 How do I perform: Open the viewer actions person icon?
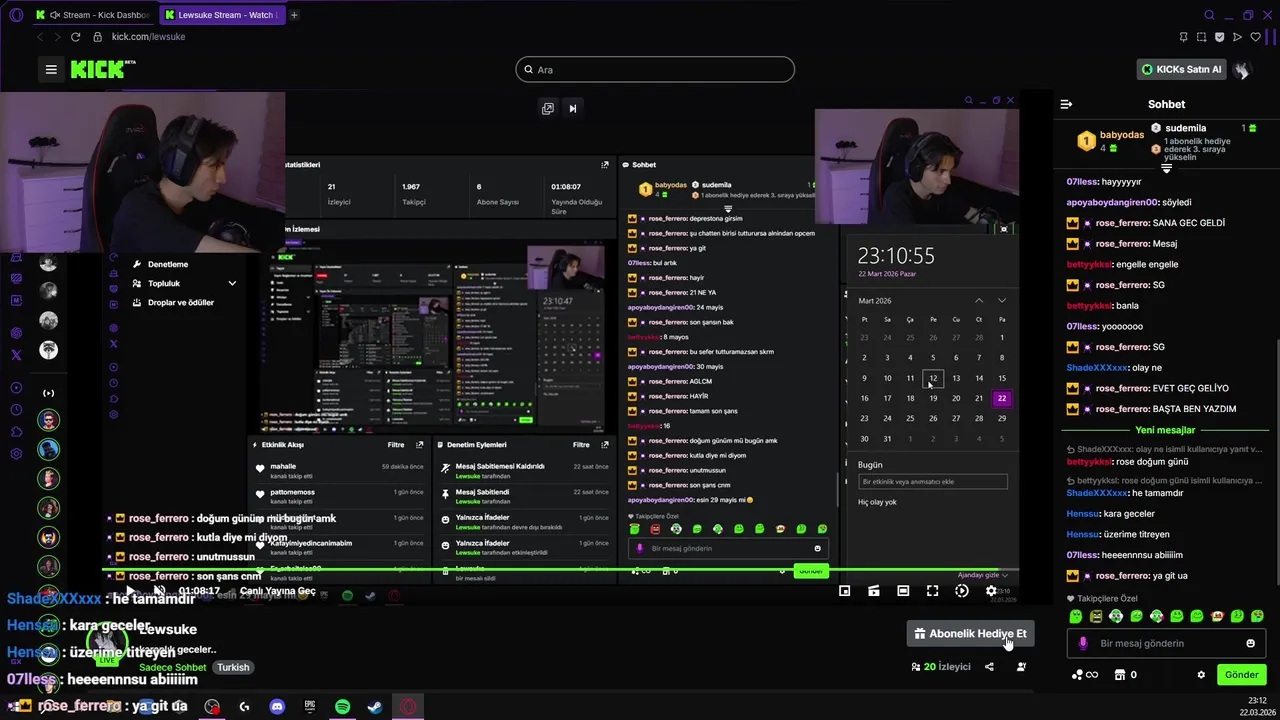click(x=1021, y=667)
